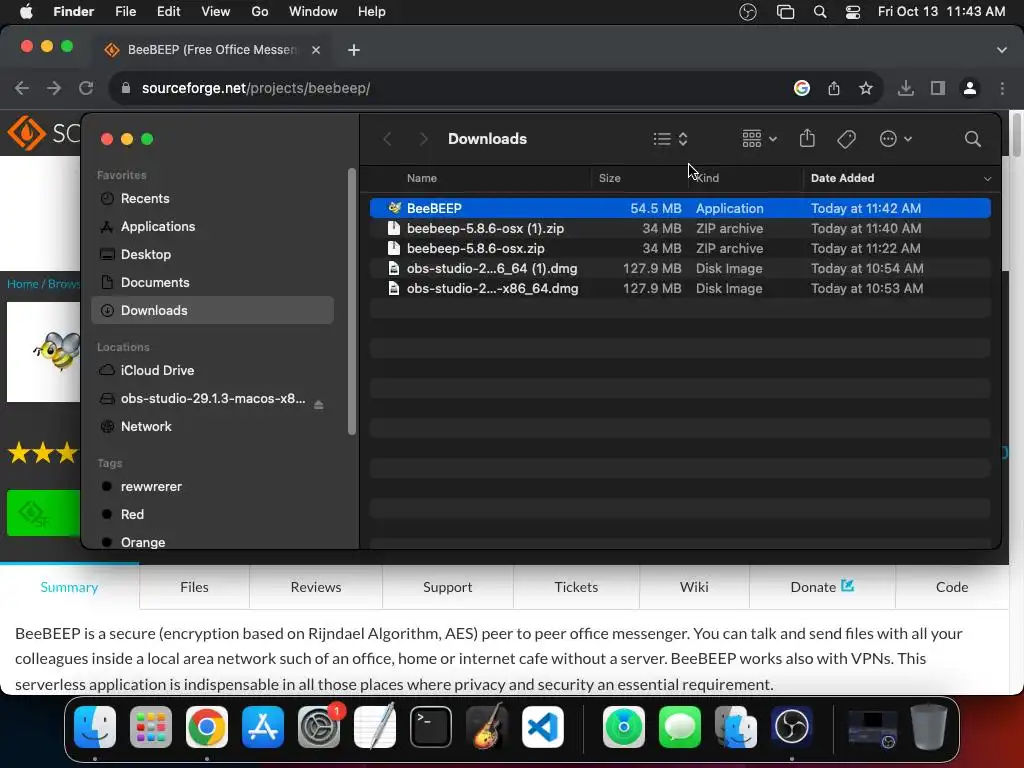Switch to the Reviews tab
1024x768 pixels.
click(x=316, y=587)
